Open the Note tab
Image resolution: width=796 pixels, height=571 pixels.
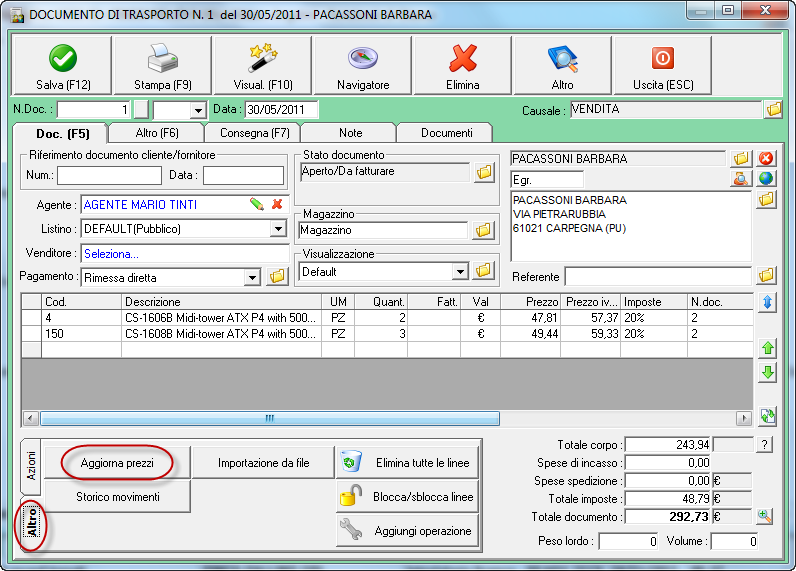coord(350,132)
